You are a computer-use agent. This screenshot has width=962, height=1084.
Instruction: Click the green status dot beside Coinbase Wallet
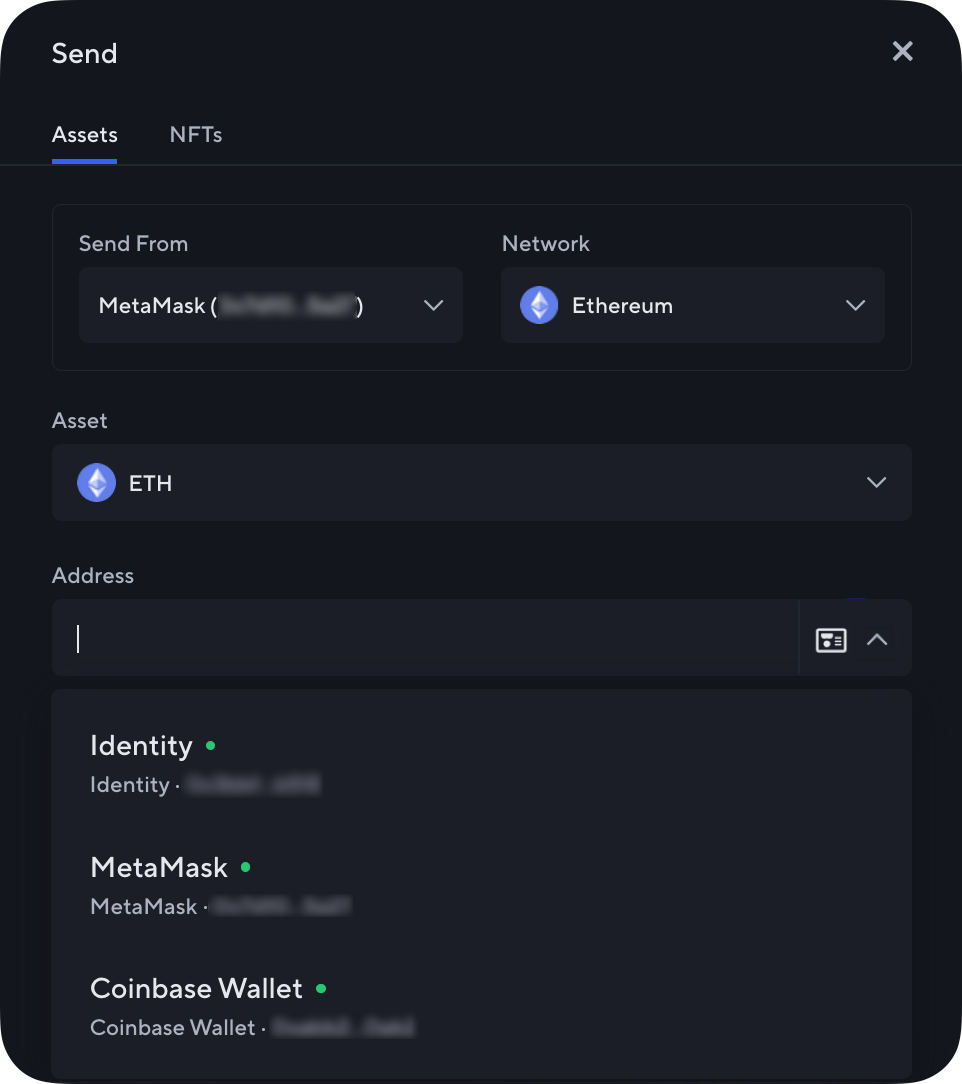[x=321, y=988]
